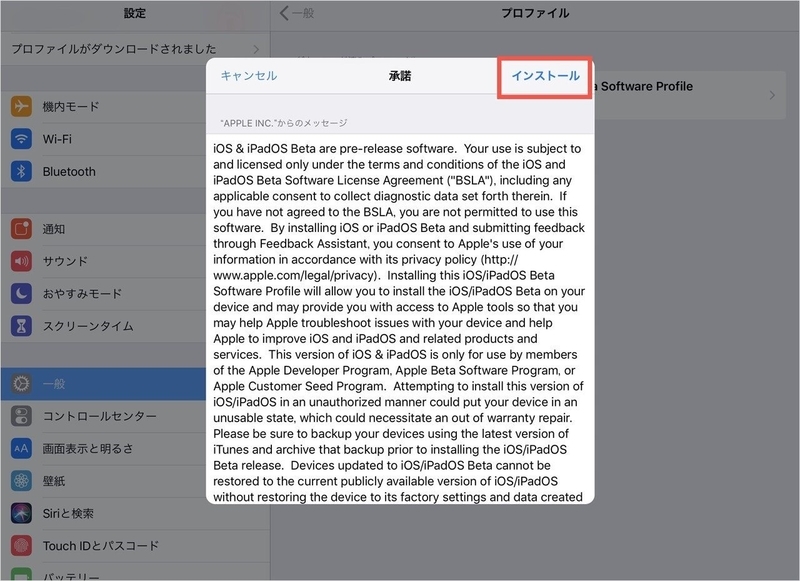Screen dimensions: 800x581
Task: Select the 通知 settings row label
Action: [54, 229]
